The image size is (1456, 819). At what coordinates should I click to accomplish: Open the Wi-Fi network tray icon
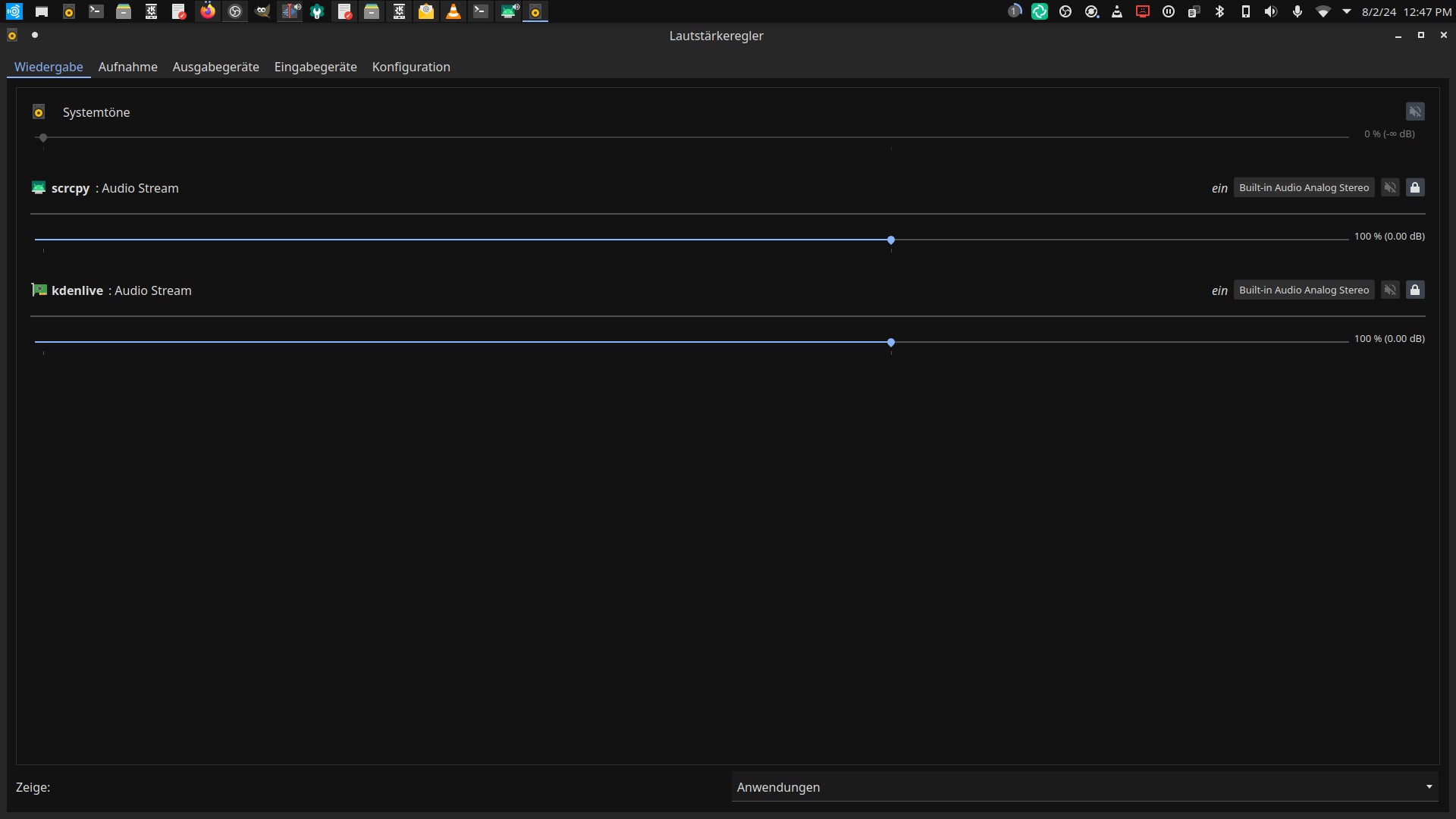[1323, 11]
